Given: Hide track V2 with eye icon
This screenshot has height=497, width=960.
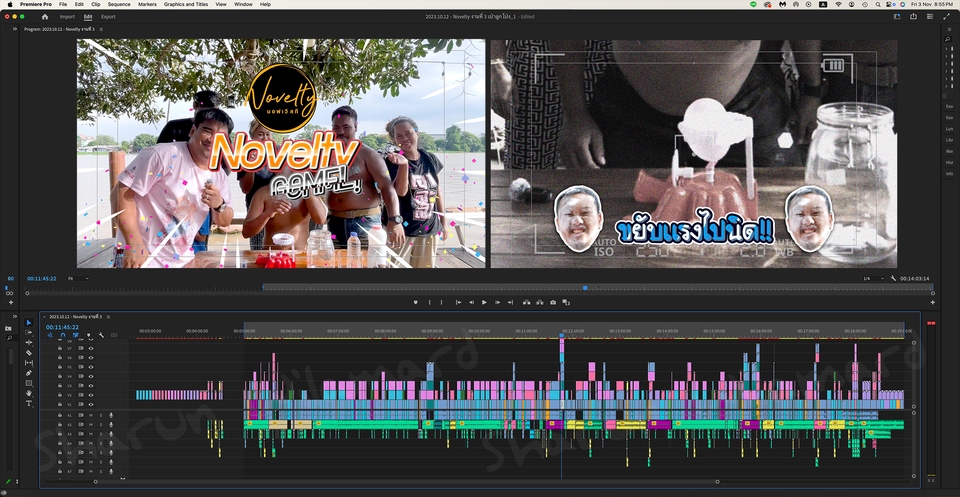Looking at the screenshot, I should pos(91,395).
